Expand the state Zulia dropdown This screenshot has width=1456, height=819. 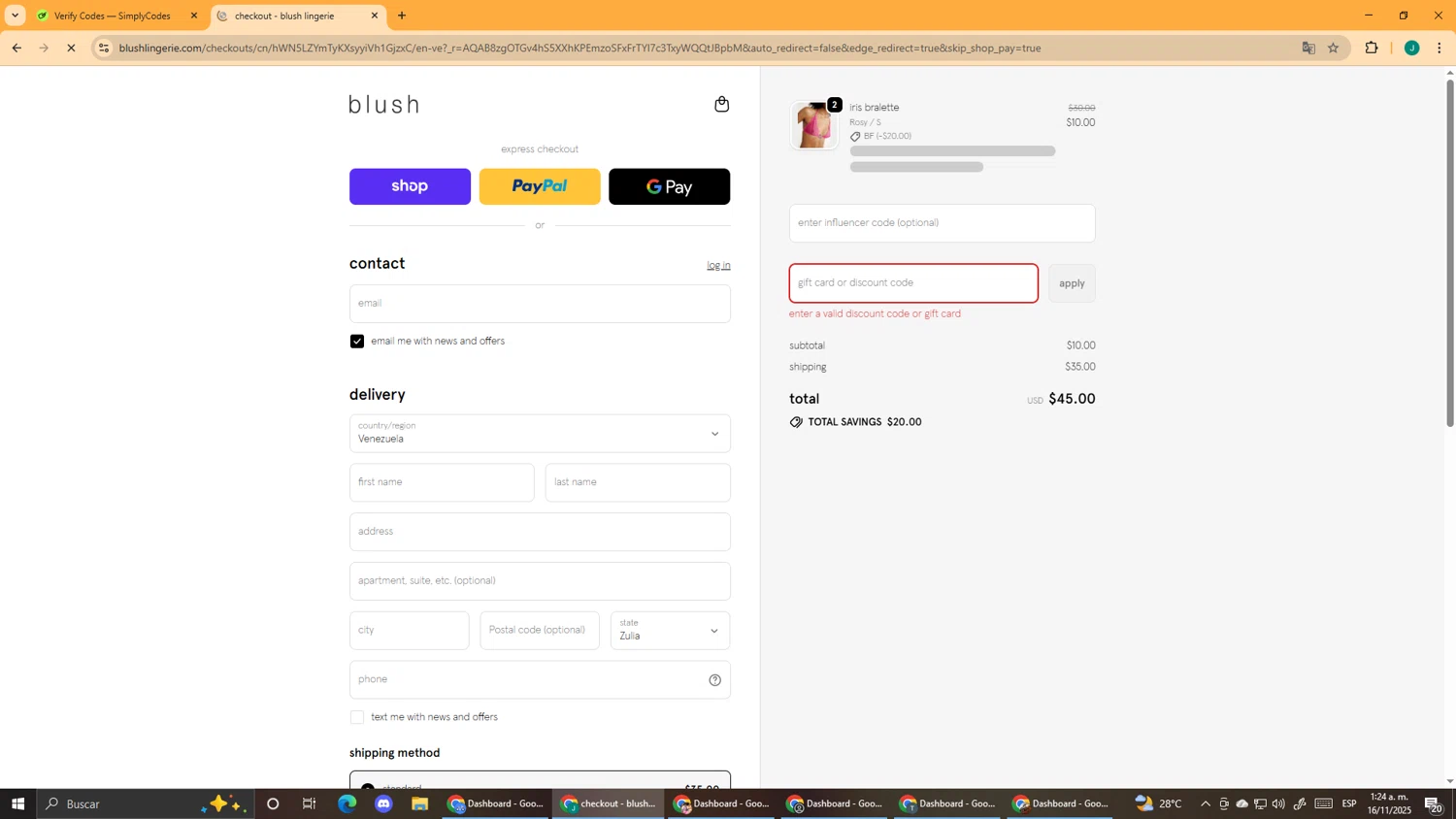(670, 631)
